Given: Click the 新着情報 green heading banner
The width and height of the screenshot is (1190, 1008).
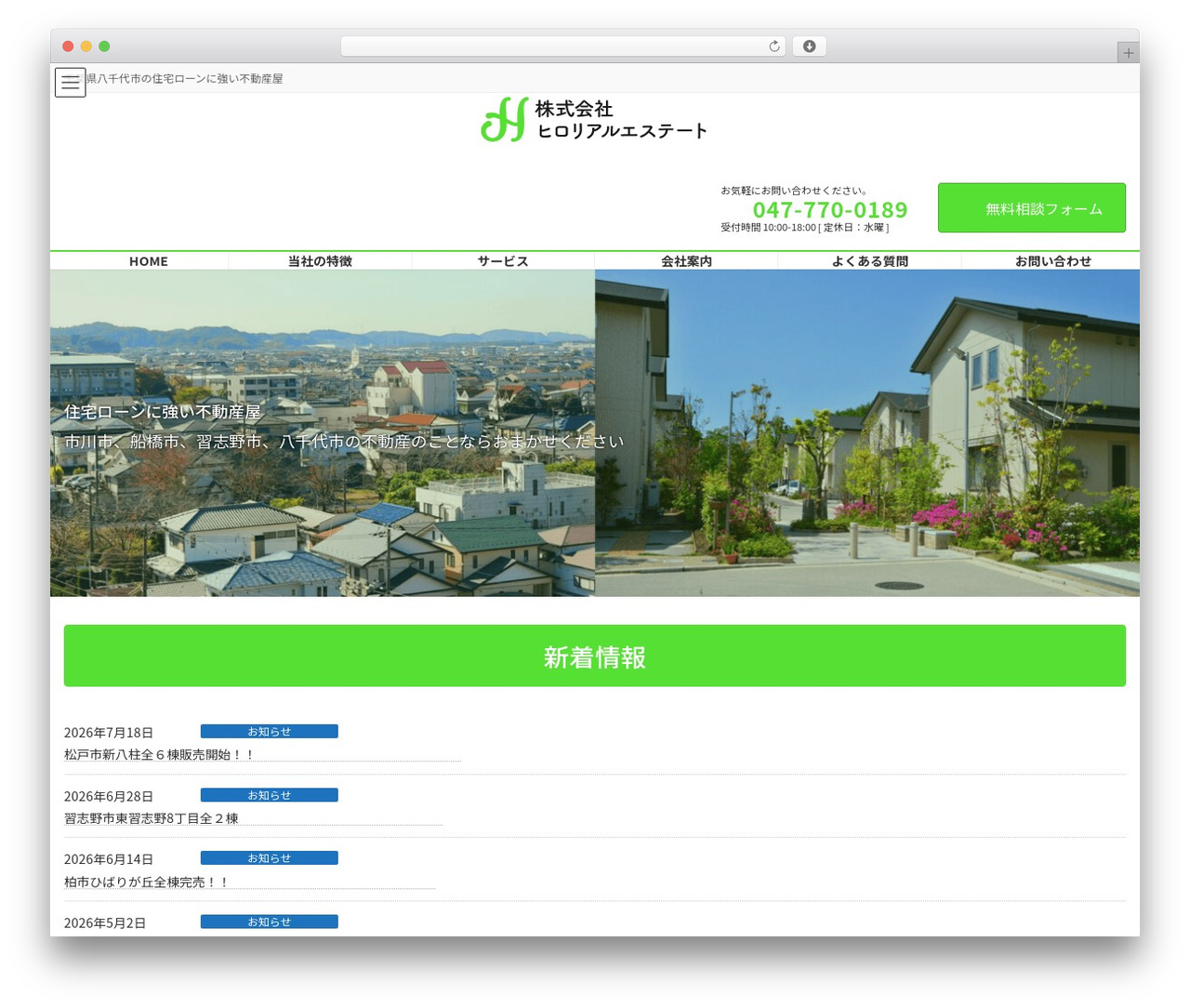Looking at the screenshot, I should (x=595, y=656).
